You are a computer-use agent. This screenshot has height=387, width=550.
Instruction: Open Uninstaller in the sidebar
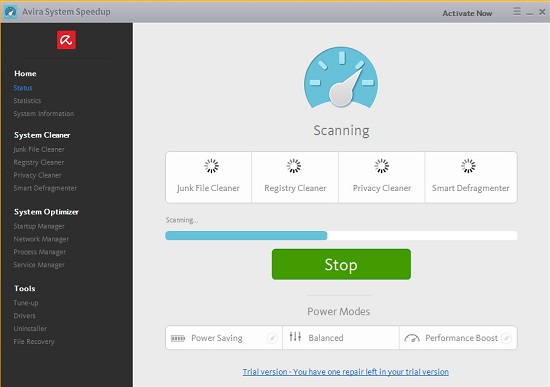pyautogui.click(x=30, y=329)
